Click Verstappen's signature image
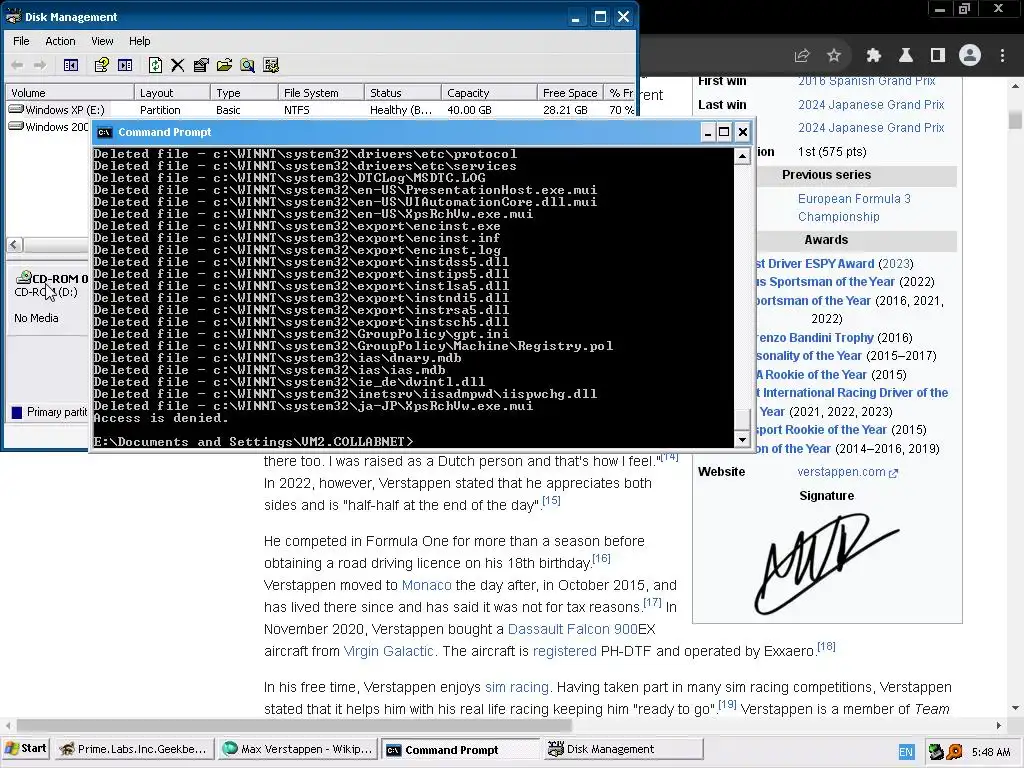 click(827, 563)
